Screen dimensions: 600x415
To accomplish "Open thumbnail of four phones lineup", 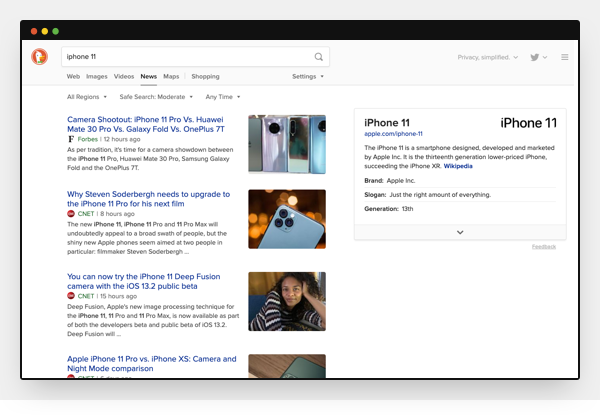I will pyautogui.click(x=287, y=144).
